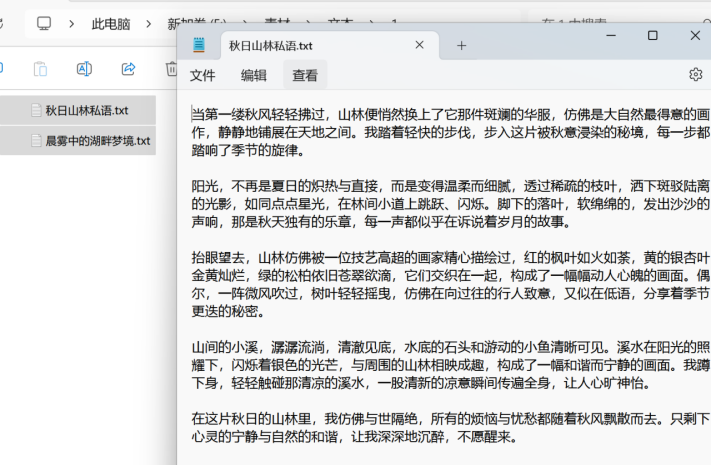Open the 文件 menu in Notepad
The width and height of the screenshot is (712, 465).
click(203, 75)
